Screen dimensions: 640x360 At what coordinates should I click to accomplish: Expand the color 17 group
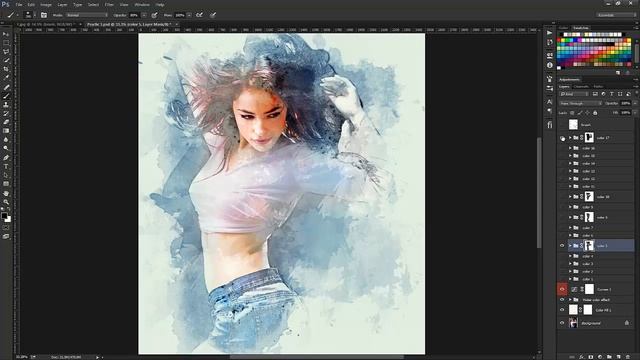[570, 138]
